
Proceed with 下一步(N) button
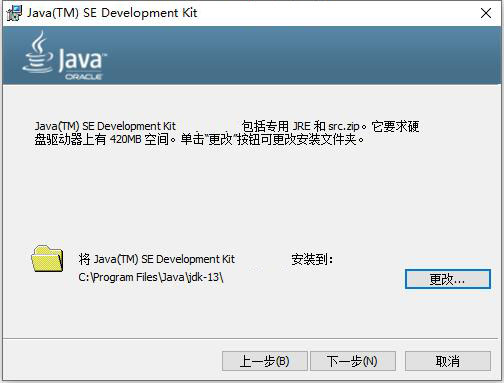pos(353,361)
